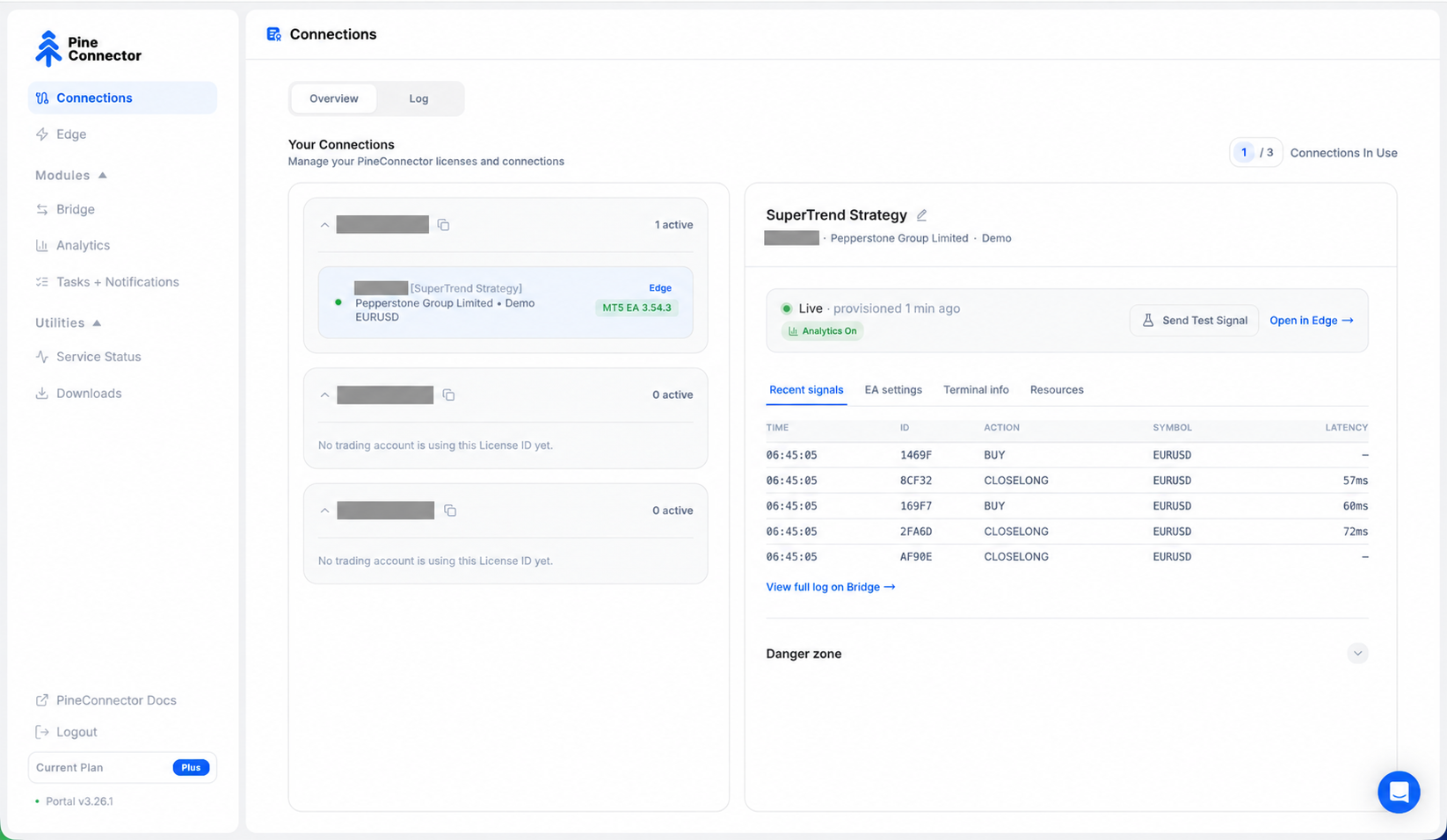Edit the SuperTrend Strategy name
Image resolution: width=1447 pixels, height=840 pixels.
pos(921,215)
